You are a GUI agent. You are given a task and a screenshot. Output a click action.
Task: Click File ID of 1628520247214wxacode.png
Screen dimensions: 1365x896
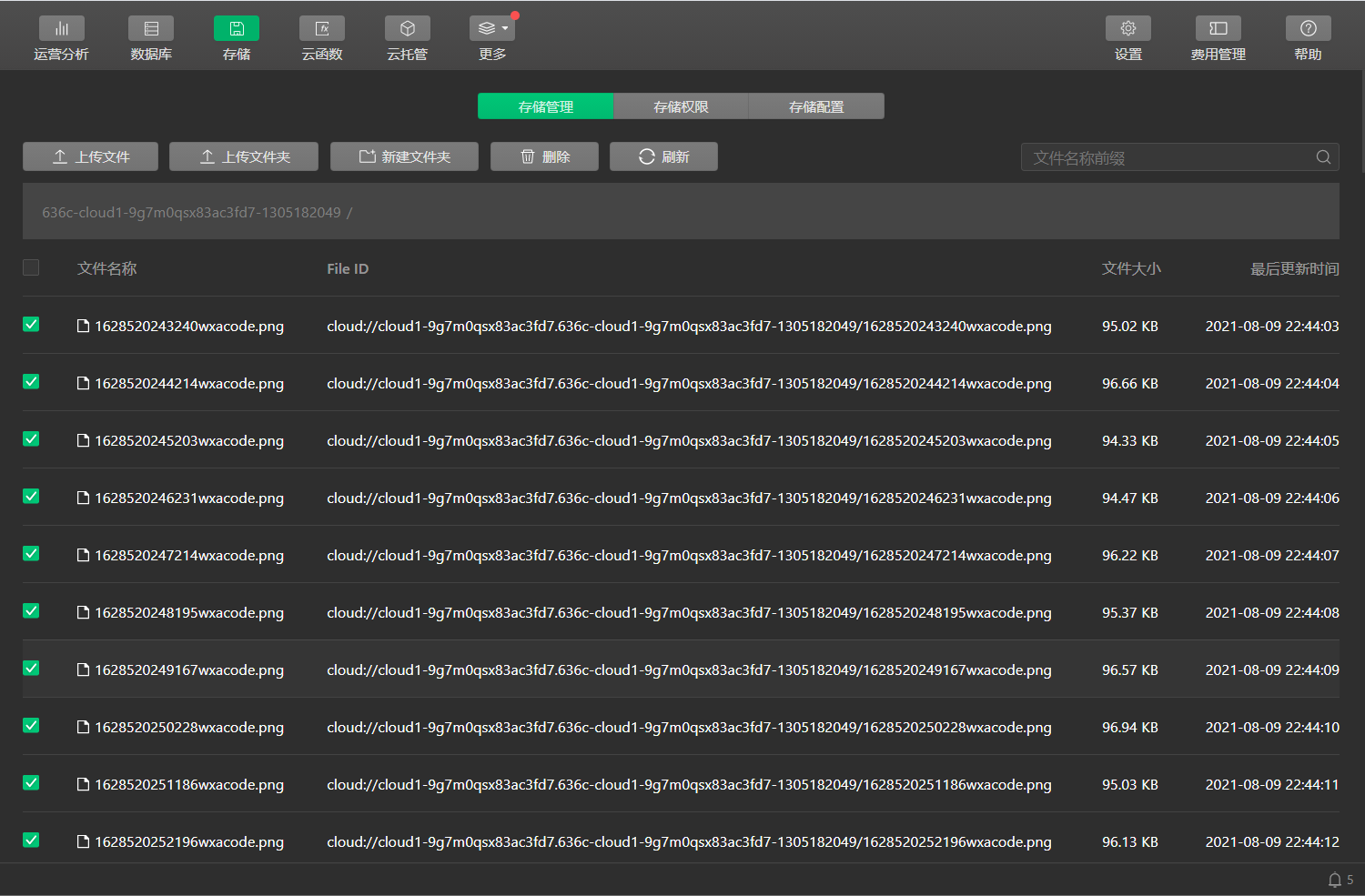[689, 556]
